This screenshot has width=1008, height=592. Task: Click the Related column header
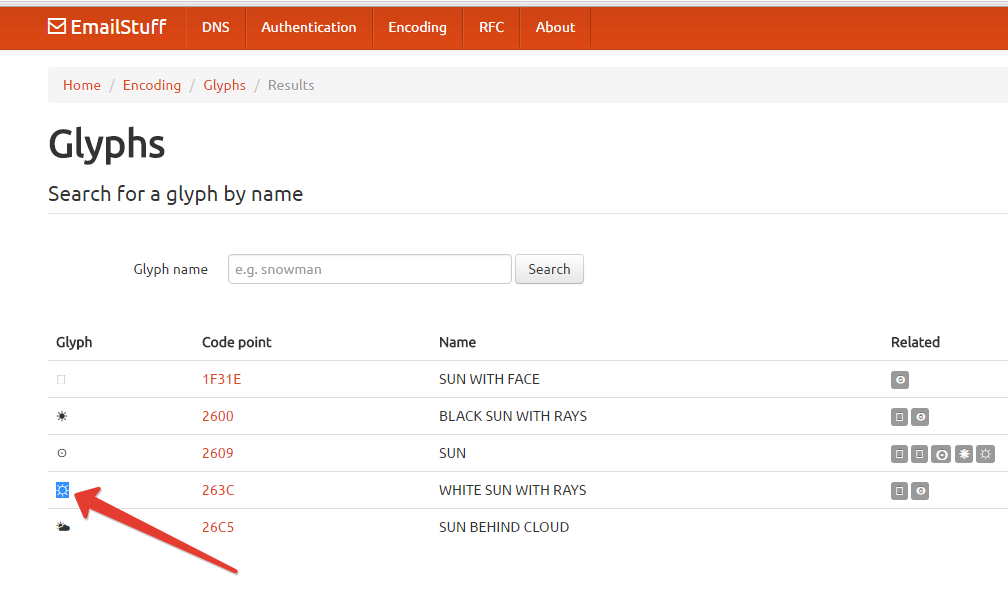pos(915,342)
